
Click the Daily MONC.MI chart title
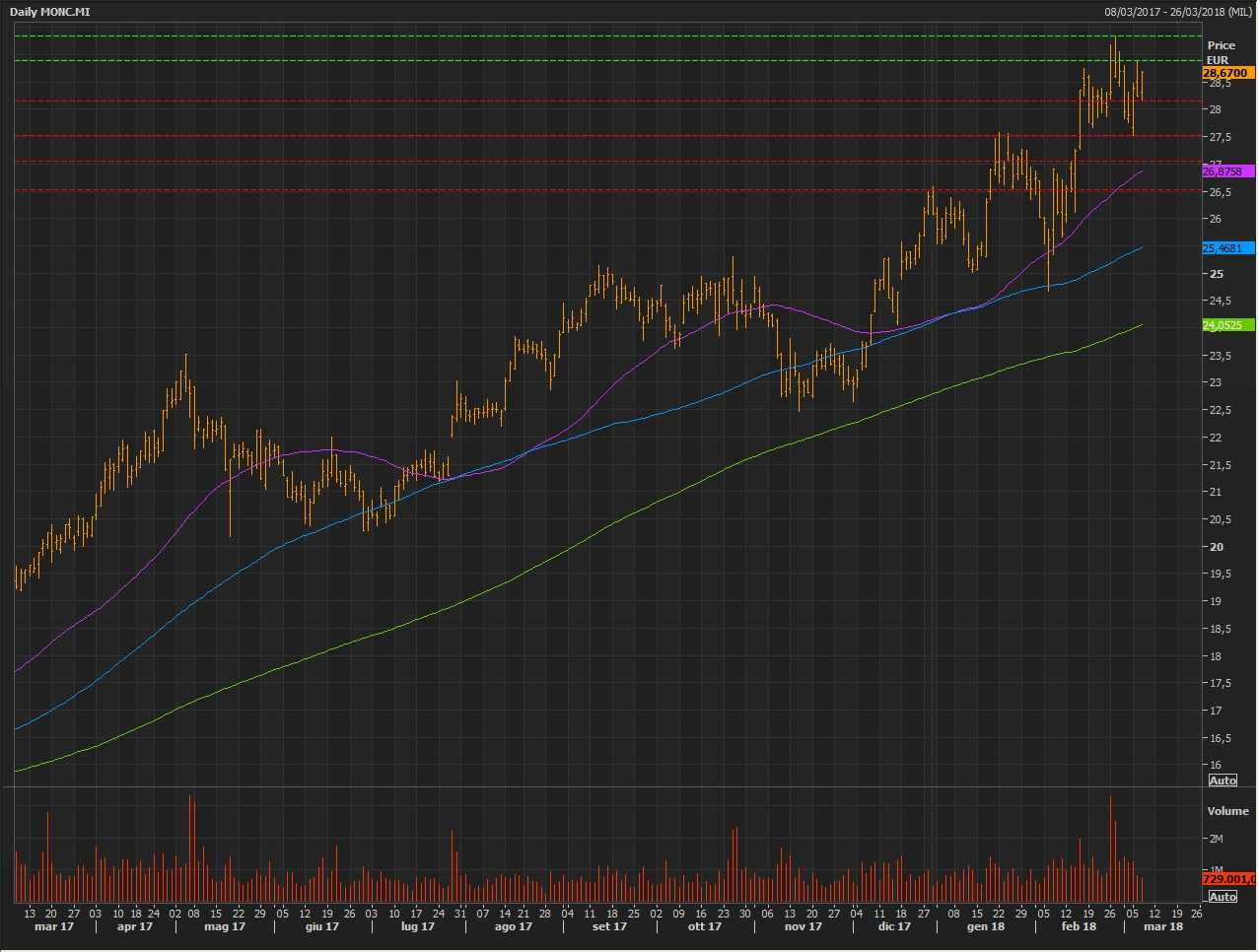pos(49,12)
